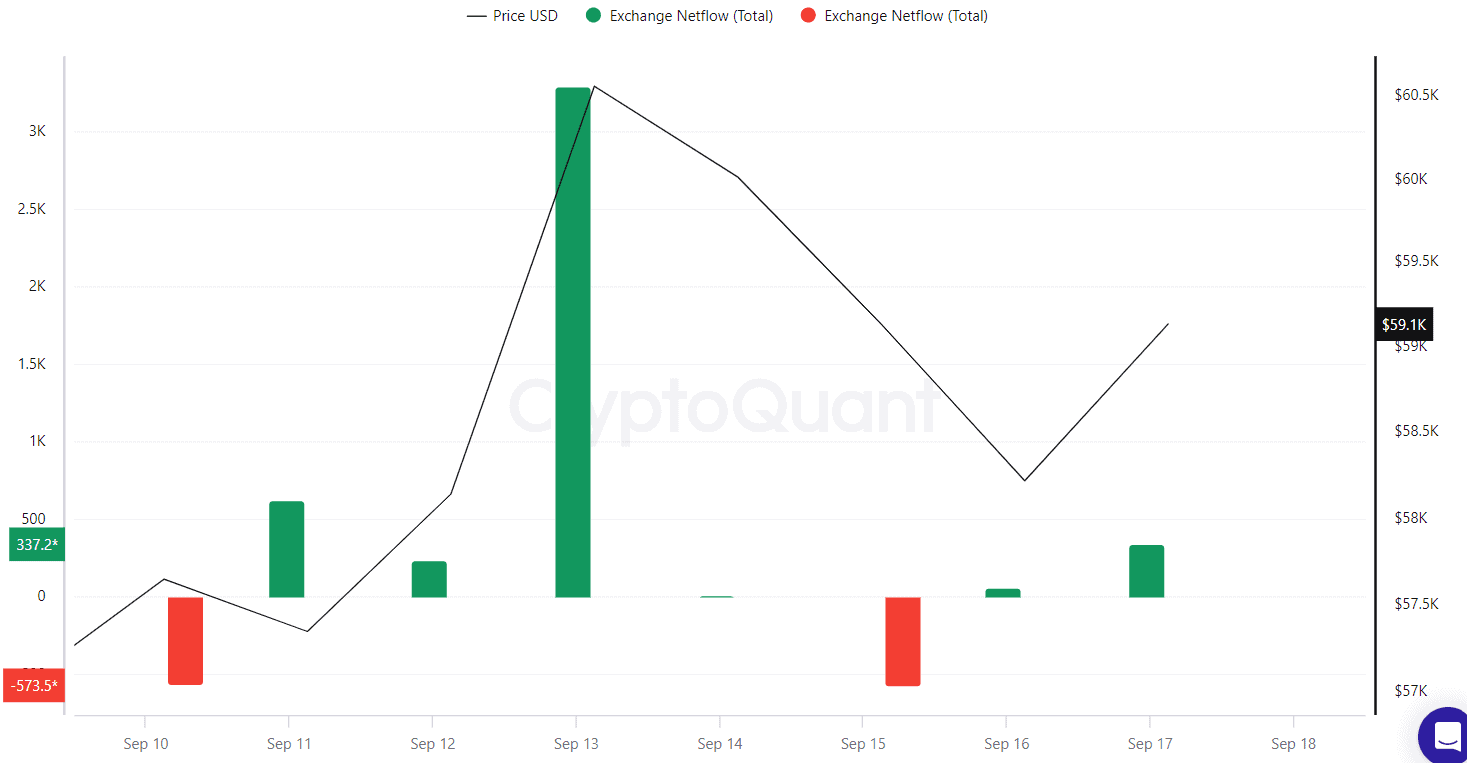Click the red -573.5* value tag

tap(34, 685)
